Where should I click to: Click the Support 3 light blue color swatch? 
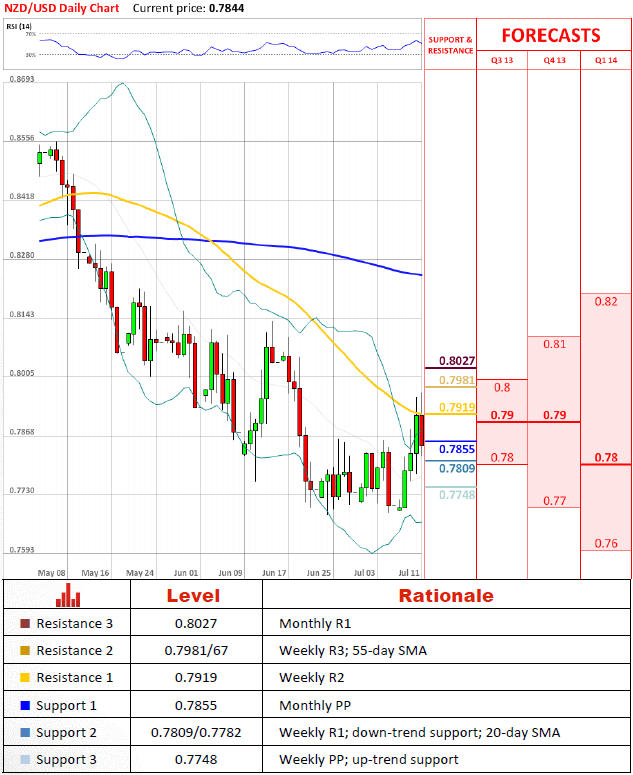[25, 760]
